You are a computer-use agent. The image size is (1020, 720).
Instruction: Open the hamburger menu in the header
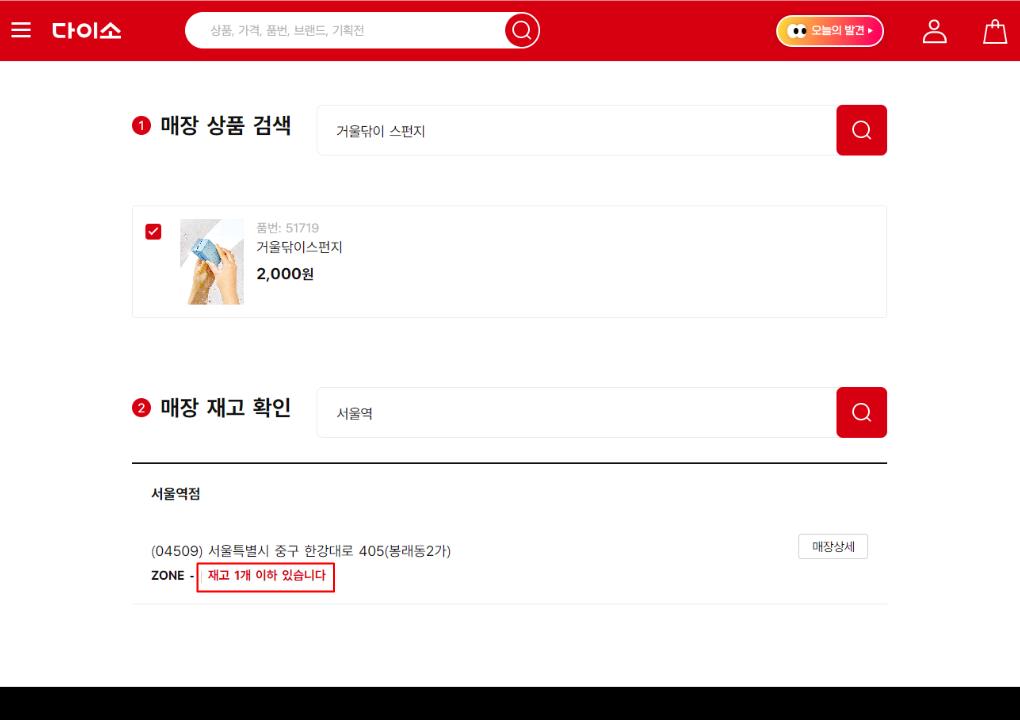coord(21,30)
